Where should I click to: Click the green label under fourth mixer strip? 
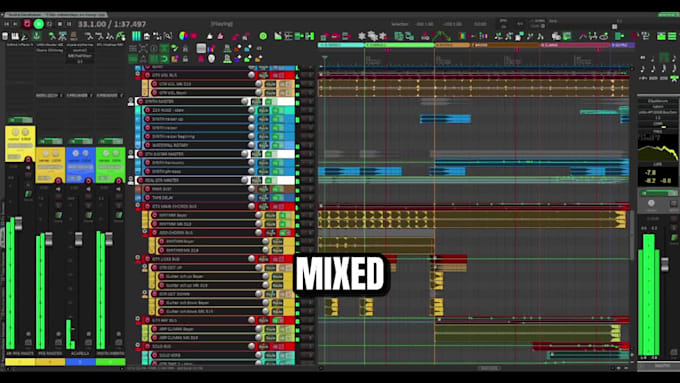(110, 362)
